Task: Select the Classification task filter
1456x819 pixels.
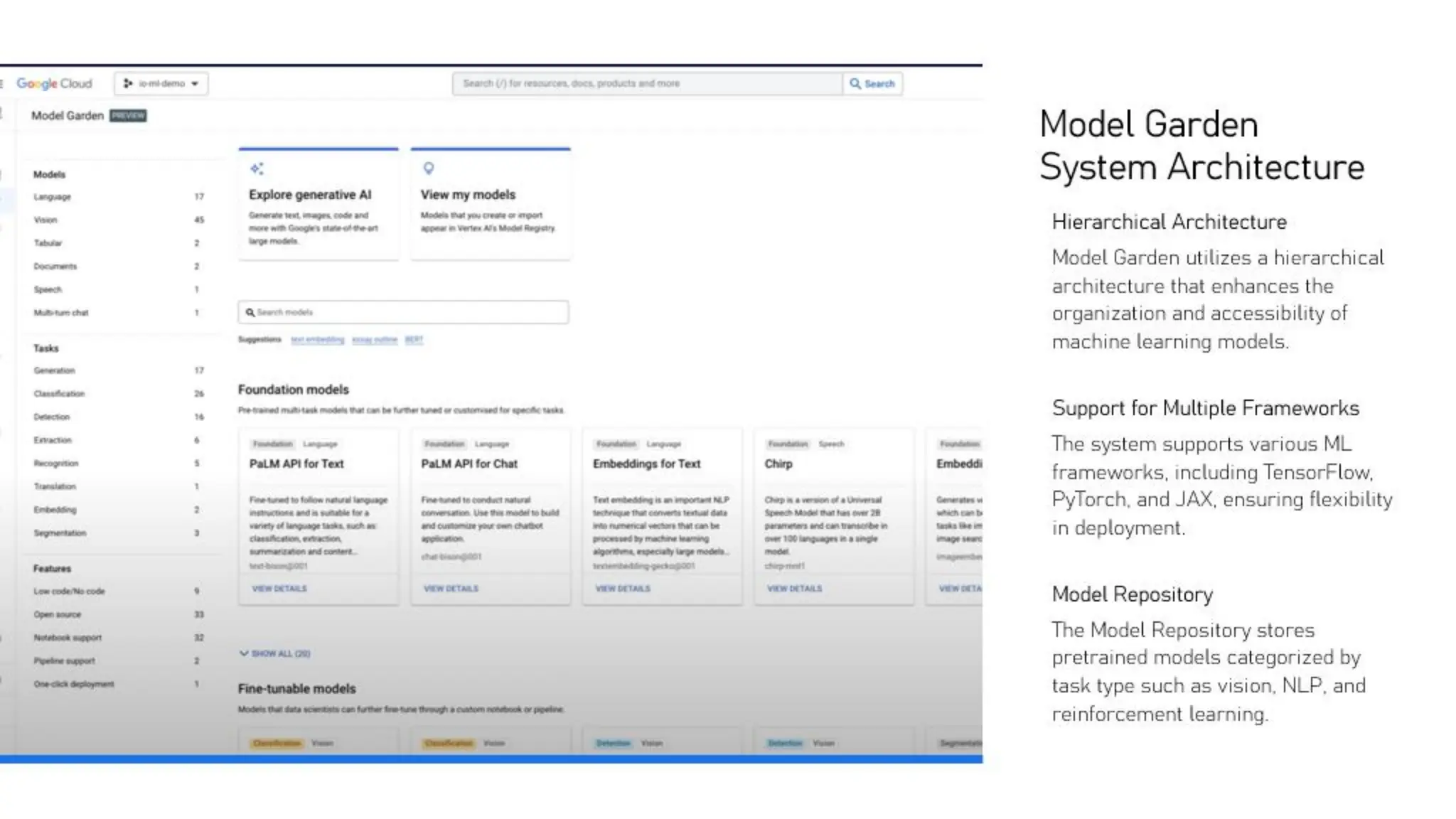Action: [x=118, y=394]
